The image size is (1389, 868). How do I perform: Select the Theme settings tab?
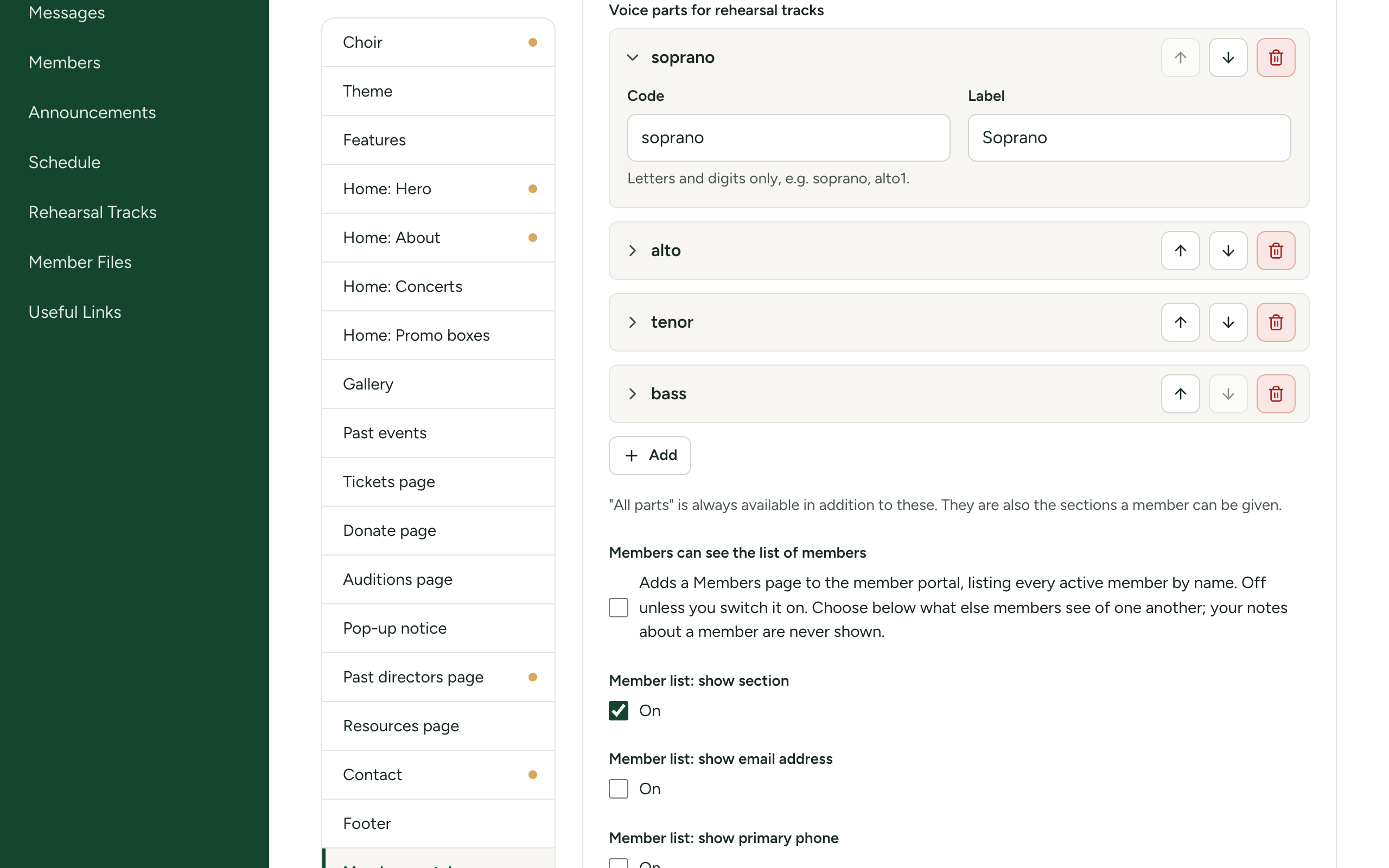[438, 91]
